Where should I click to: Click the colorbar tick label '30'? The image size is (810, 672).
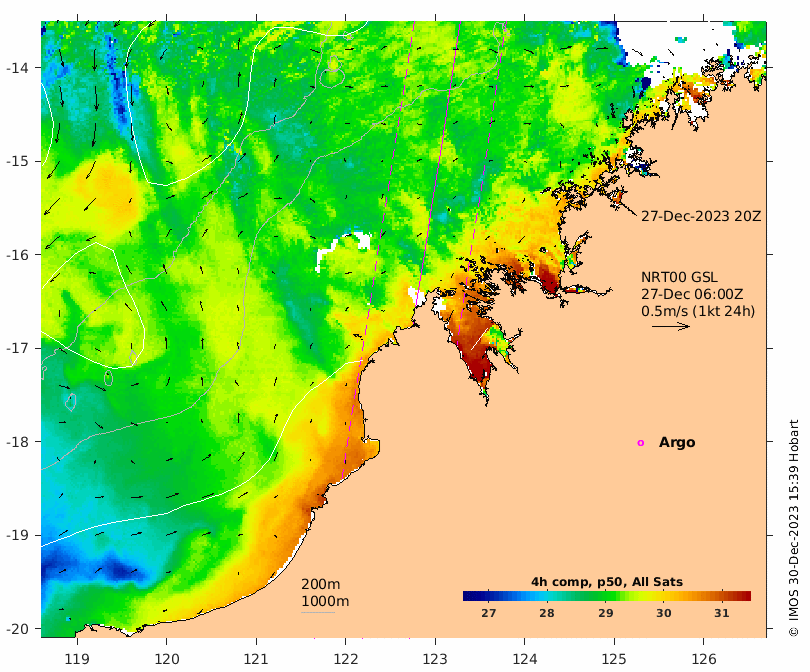663,613
